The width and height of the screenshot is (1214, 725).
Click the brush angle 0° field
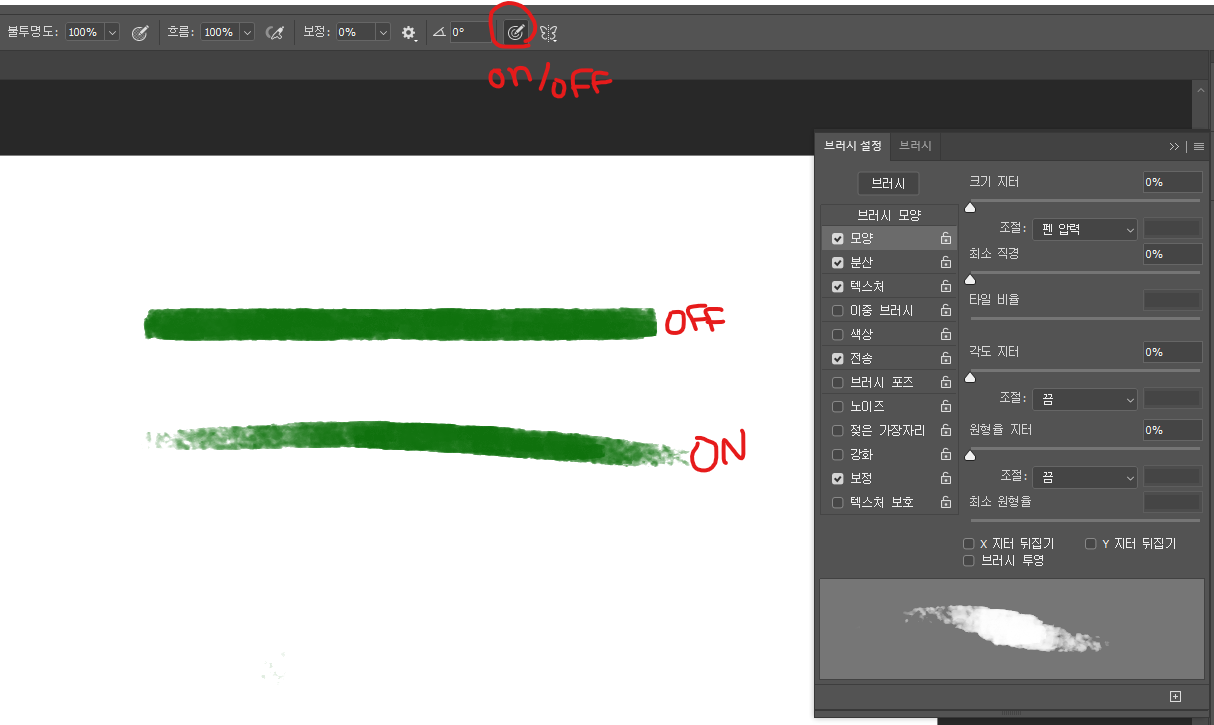click(x=470, y=32)
